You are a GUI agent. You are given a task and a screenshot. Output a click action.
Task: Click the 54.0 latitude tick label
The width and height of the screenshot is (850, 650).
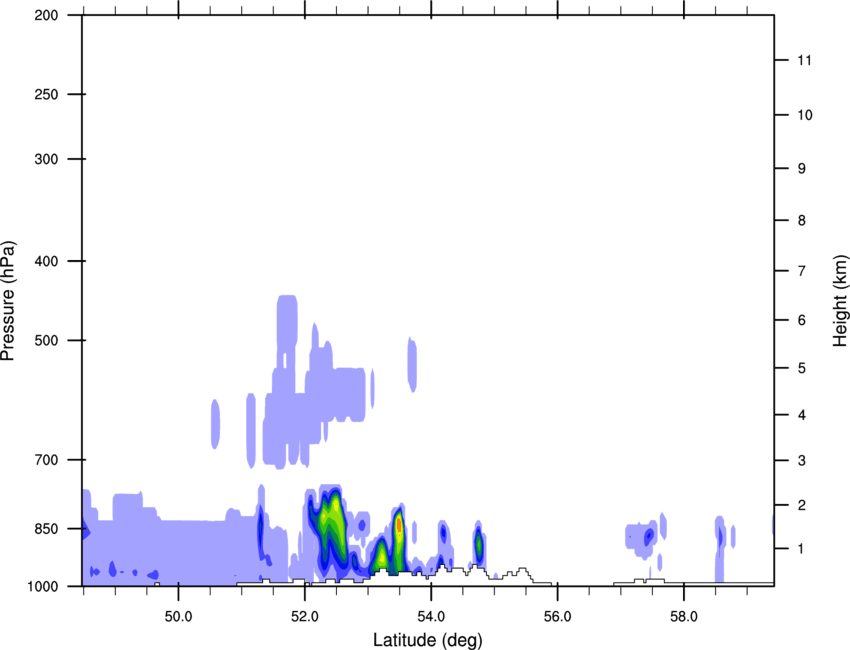pos(432,617)
